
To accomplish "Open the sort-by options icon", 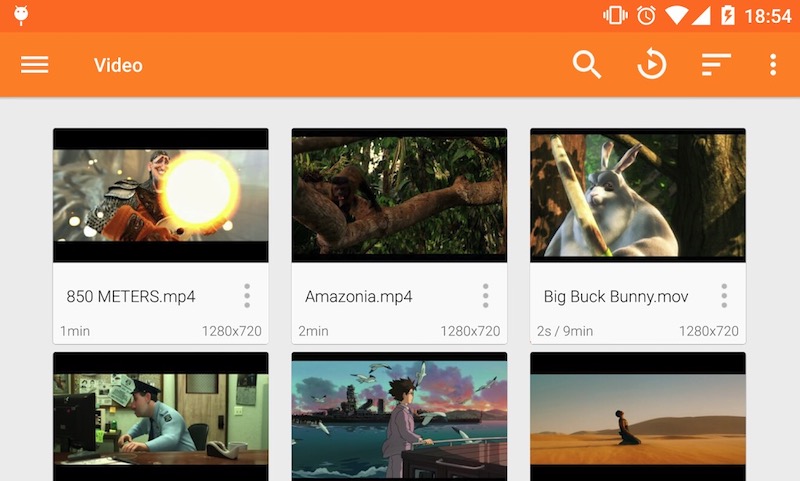I will (x=716, y=65).
